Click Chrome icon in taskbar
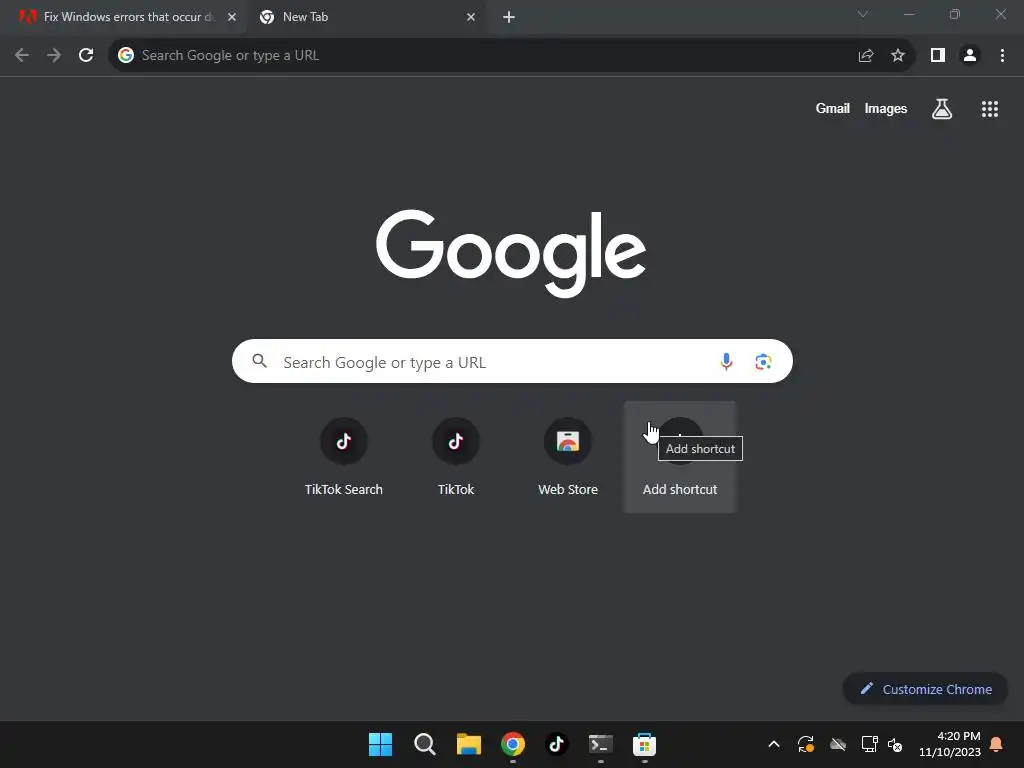 (513, 744)
